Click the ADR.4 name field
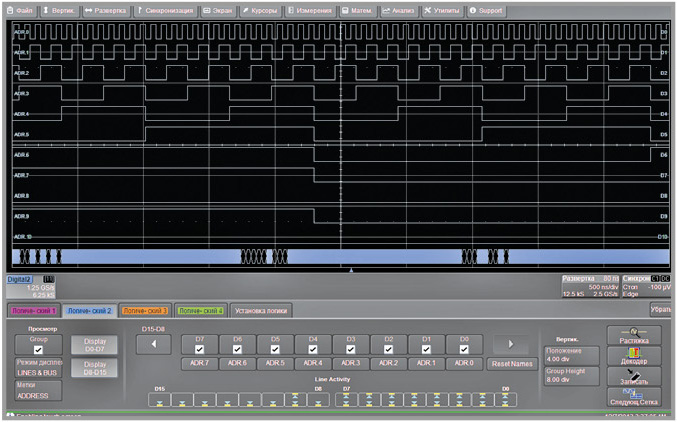 coord(313,363)
